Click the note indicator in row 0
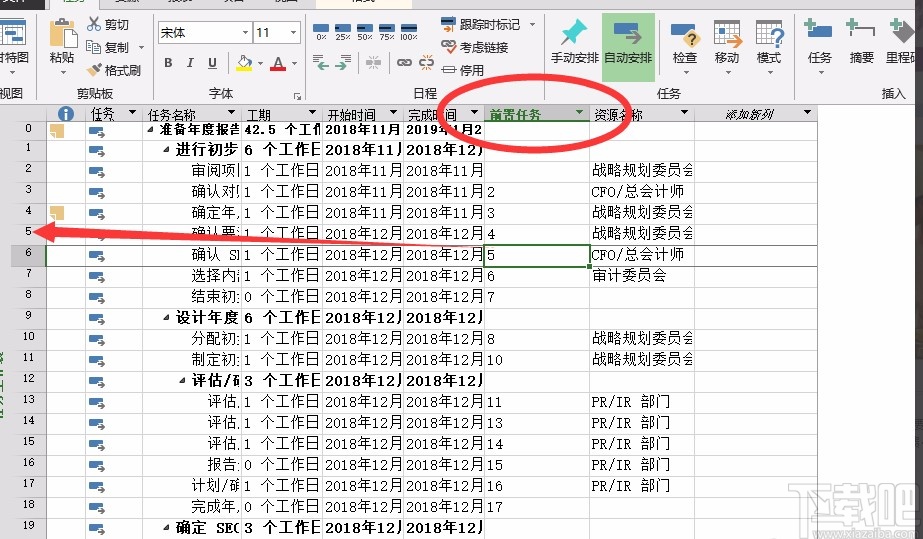The height and width of the screenshot is (539, 923). tap(57, 131)
